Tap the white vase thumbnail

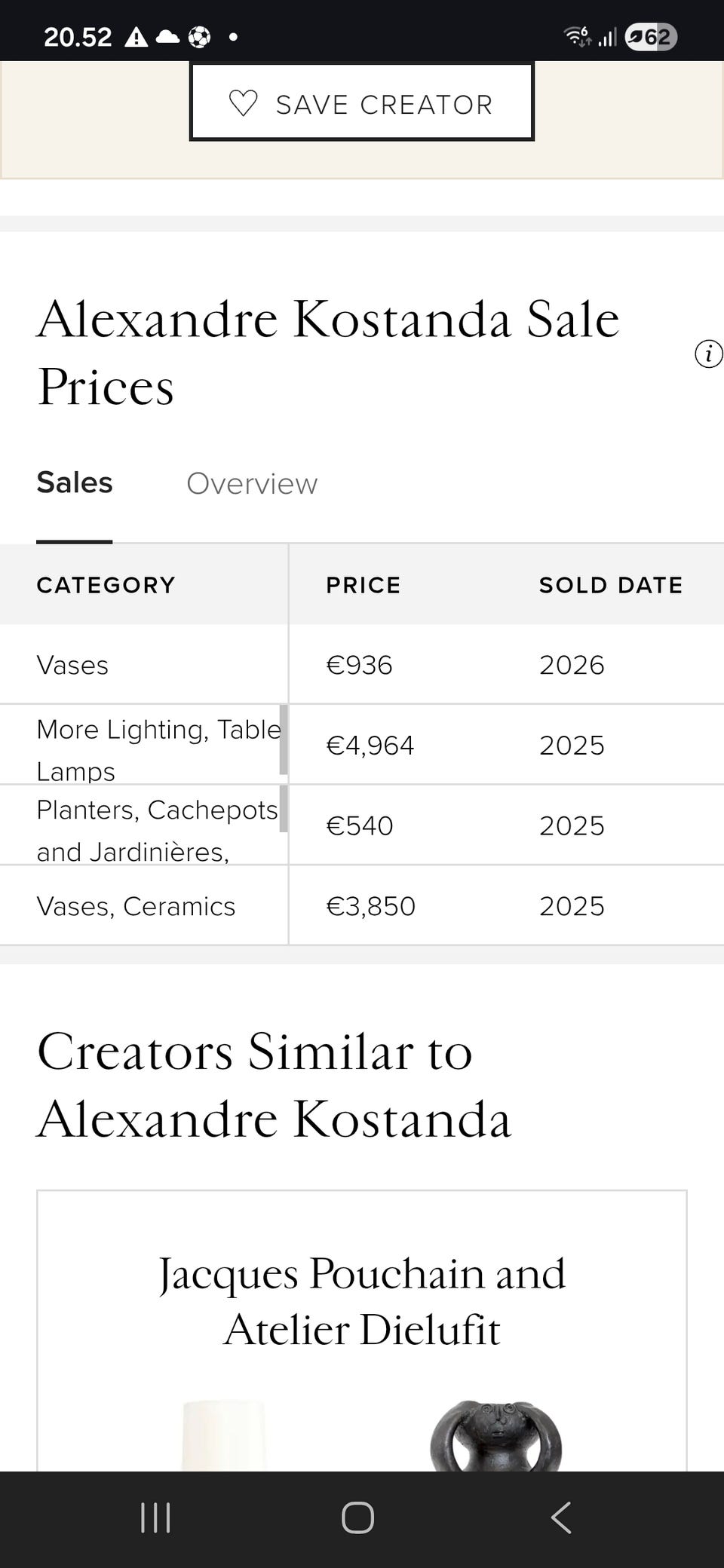click(x=224, y=1436)
